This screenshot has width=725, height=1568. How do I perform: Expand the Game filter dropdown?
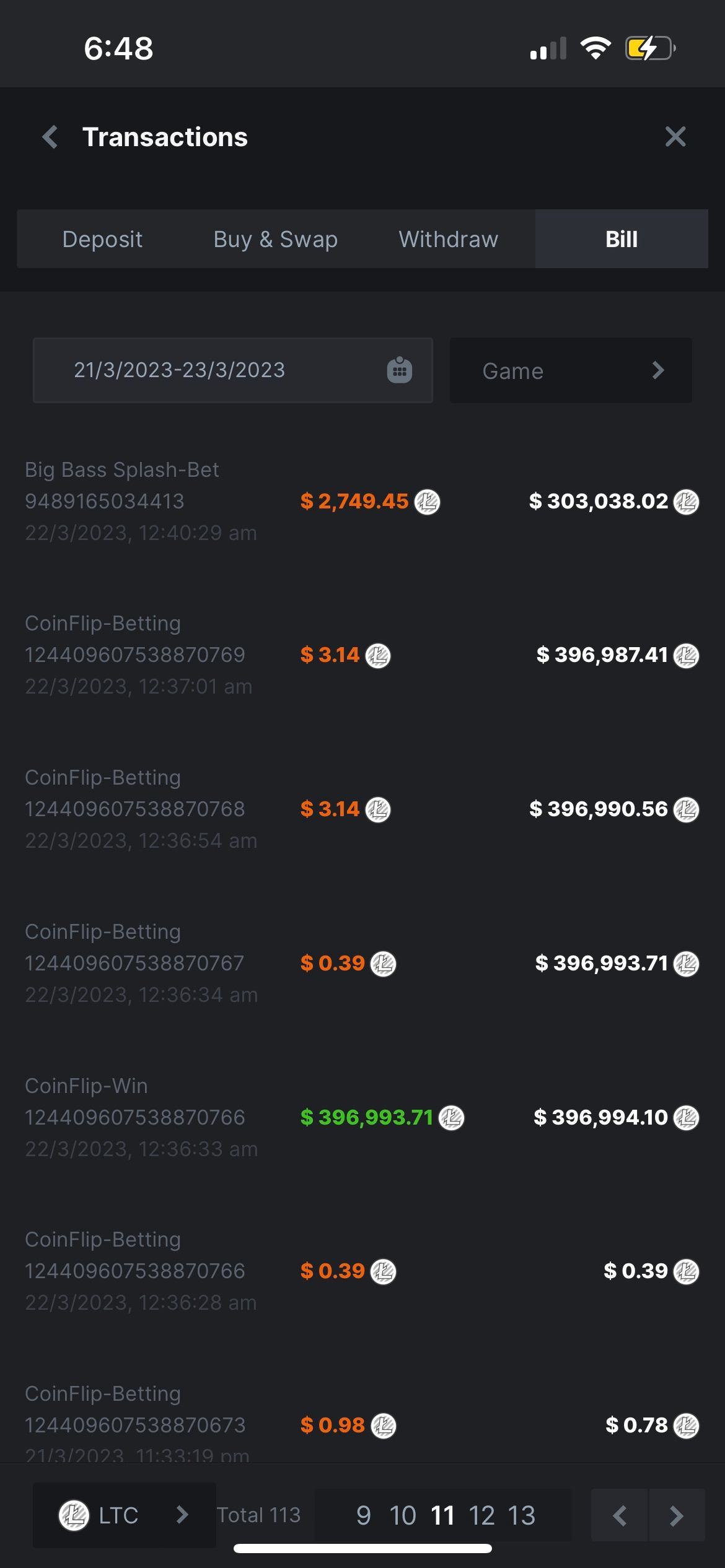(x=570, y=371)
